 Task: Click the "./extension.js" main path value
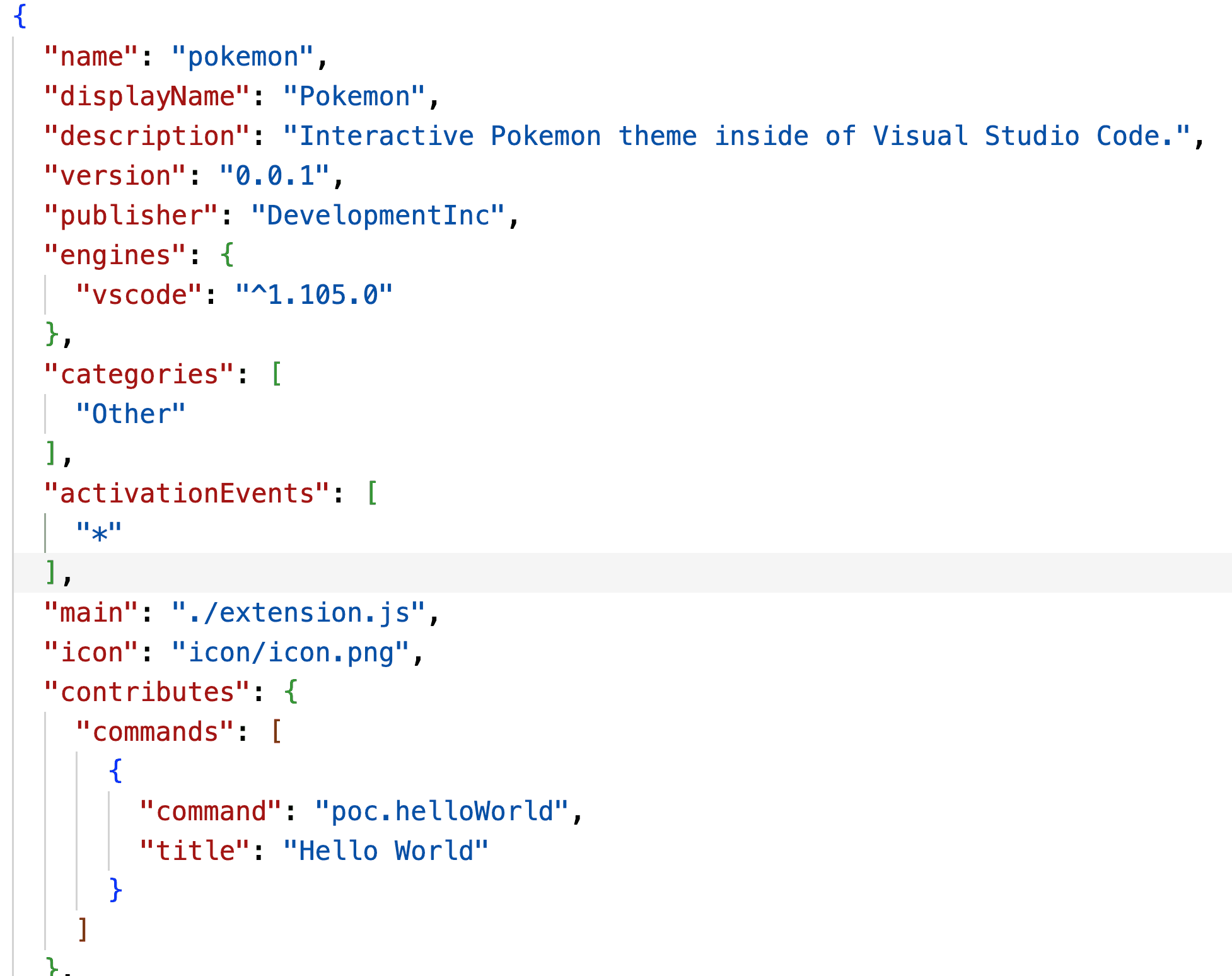(298, 613)
